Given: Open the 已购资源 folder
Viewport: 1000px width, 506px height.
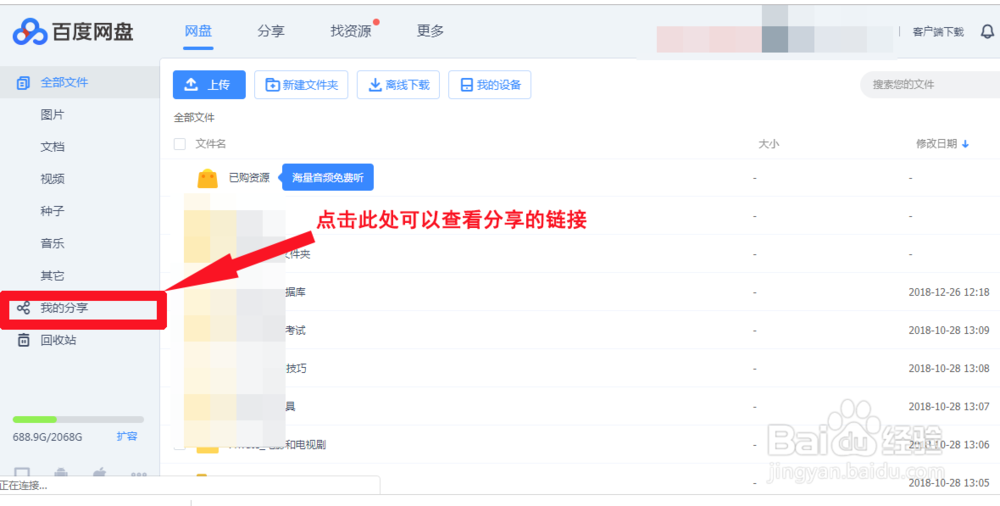Looking at the screenshot, I should [x=249, y=178].
